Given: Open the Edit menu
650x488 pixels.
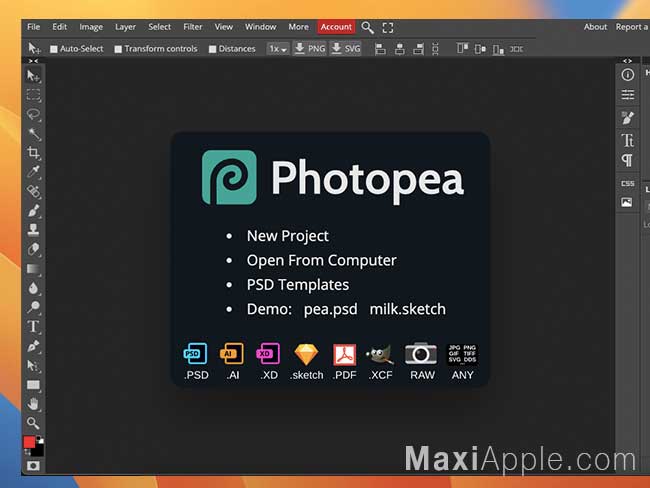Looking at the screenshot, I should point(59,27).
